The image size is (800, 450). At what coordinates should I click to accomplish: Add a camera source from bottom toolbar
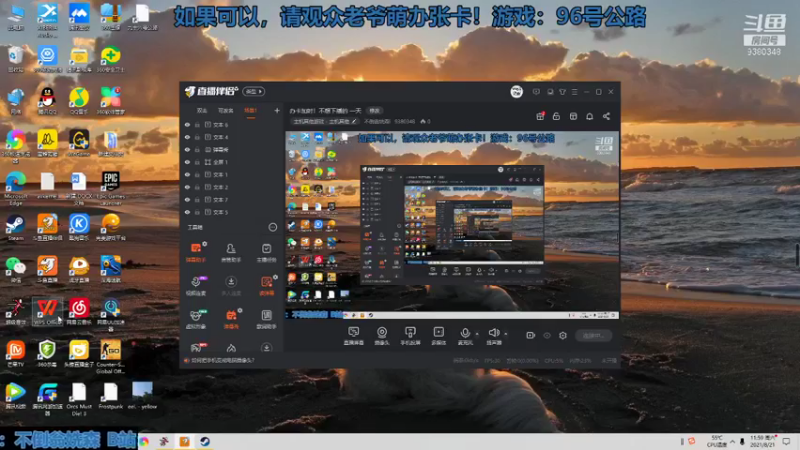[x=382, y=336]
